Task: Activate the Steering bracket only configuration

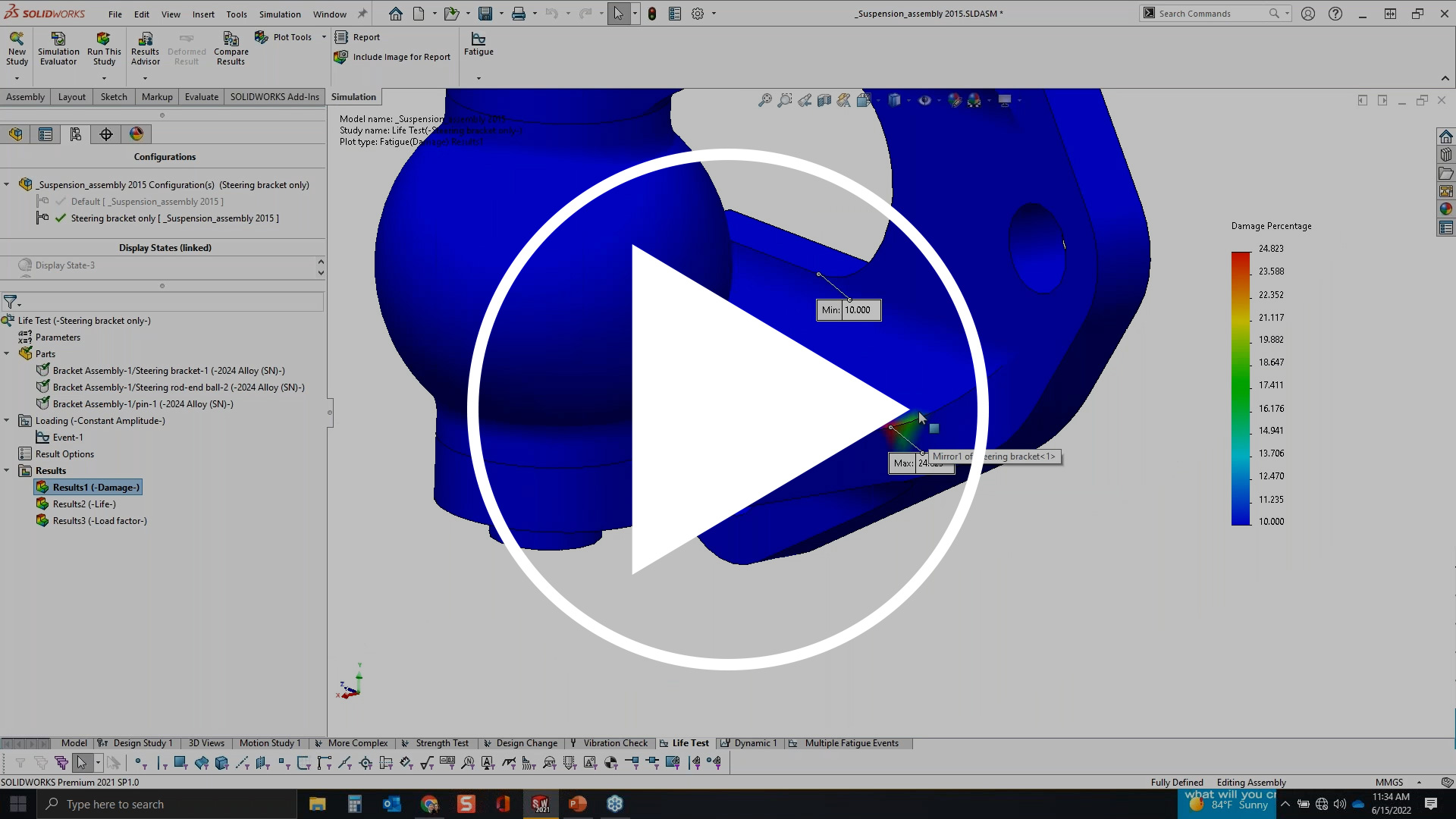Action: click(175, 218)
